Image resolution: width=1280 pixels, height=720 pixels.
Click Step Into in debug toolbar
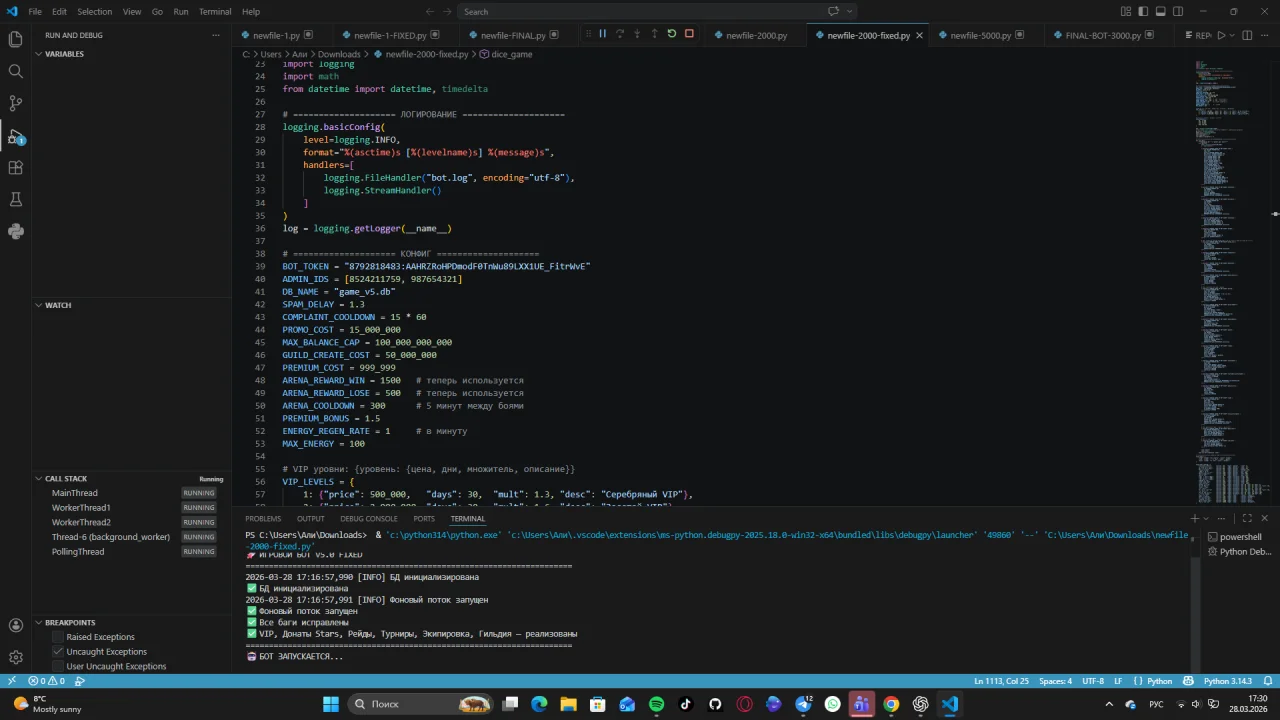click(x=637, y=34)
